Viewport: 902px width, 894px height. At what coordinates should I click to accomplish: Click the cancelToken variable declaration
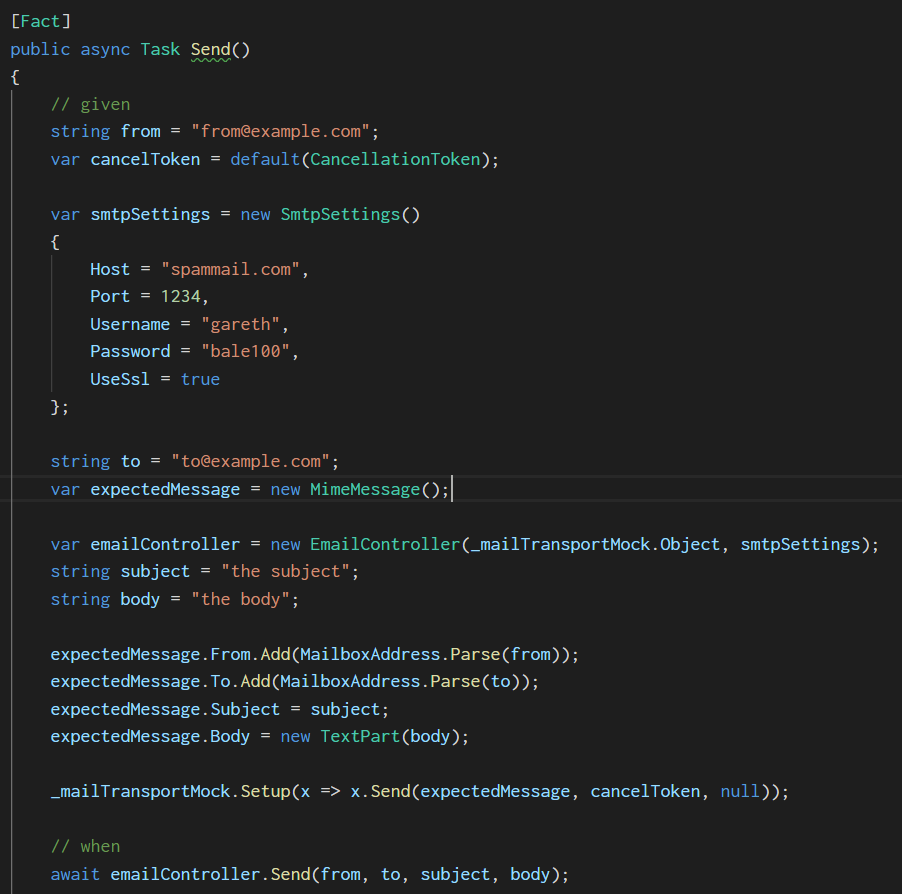(145, 159)
